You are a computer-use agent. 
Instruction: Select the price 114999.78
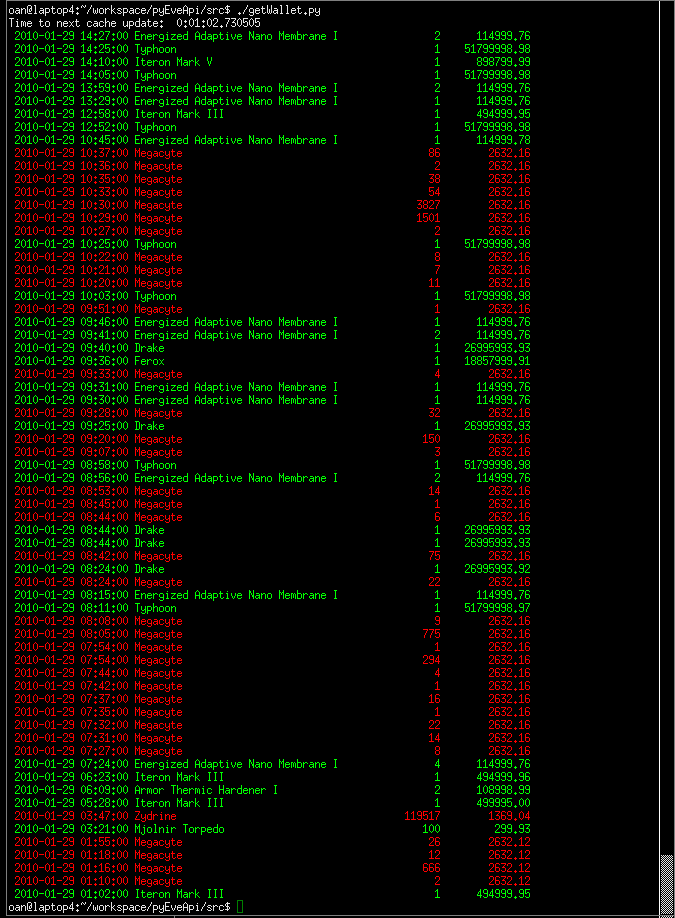coord(503,140)
